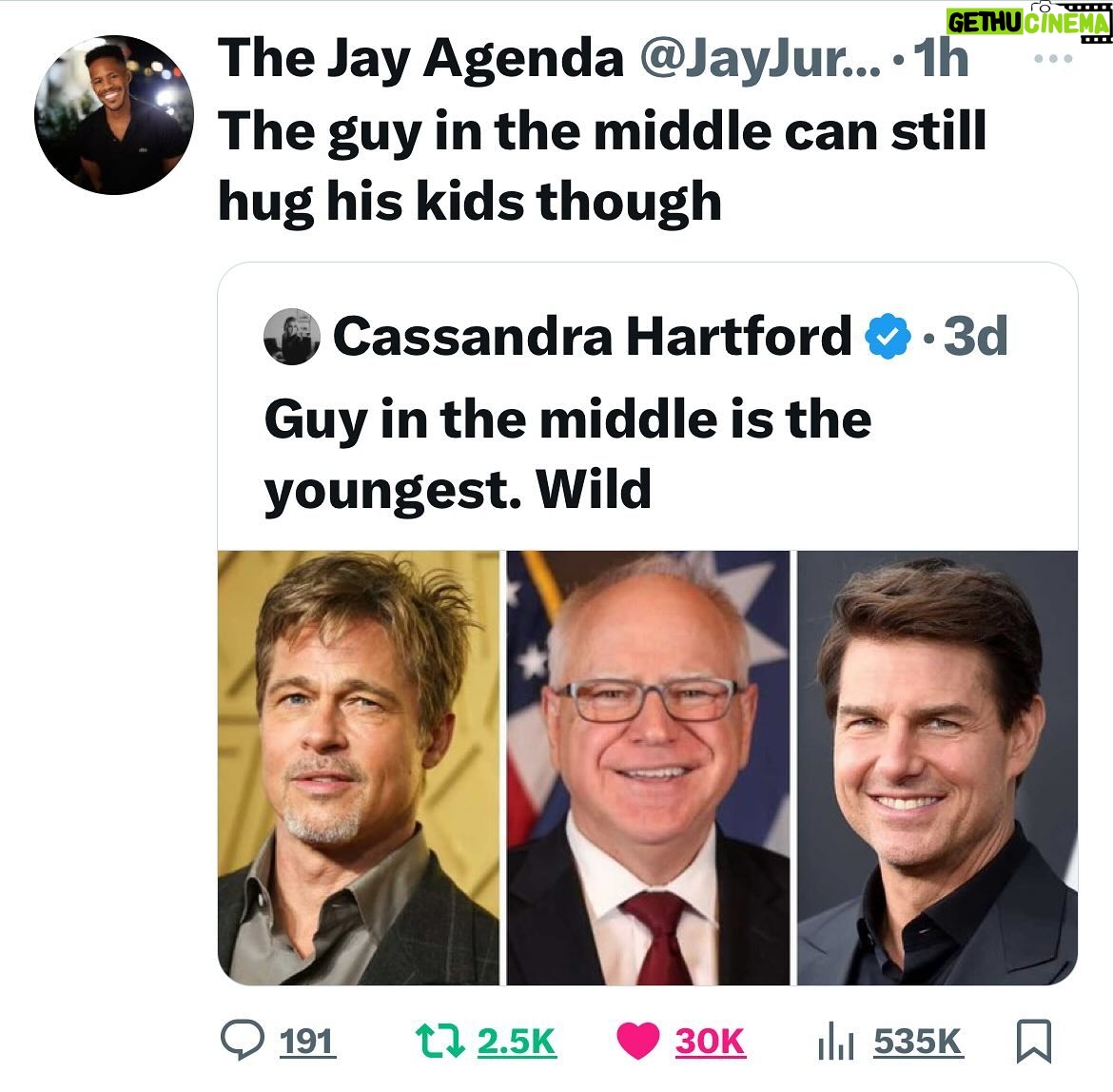Open Cassandra Hartford's small avatar

click(x=292, y=337)
